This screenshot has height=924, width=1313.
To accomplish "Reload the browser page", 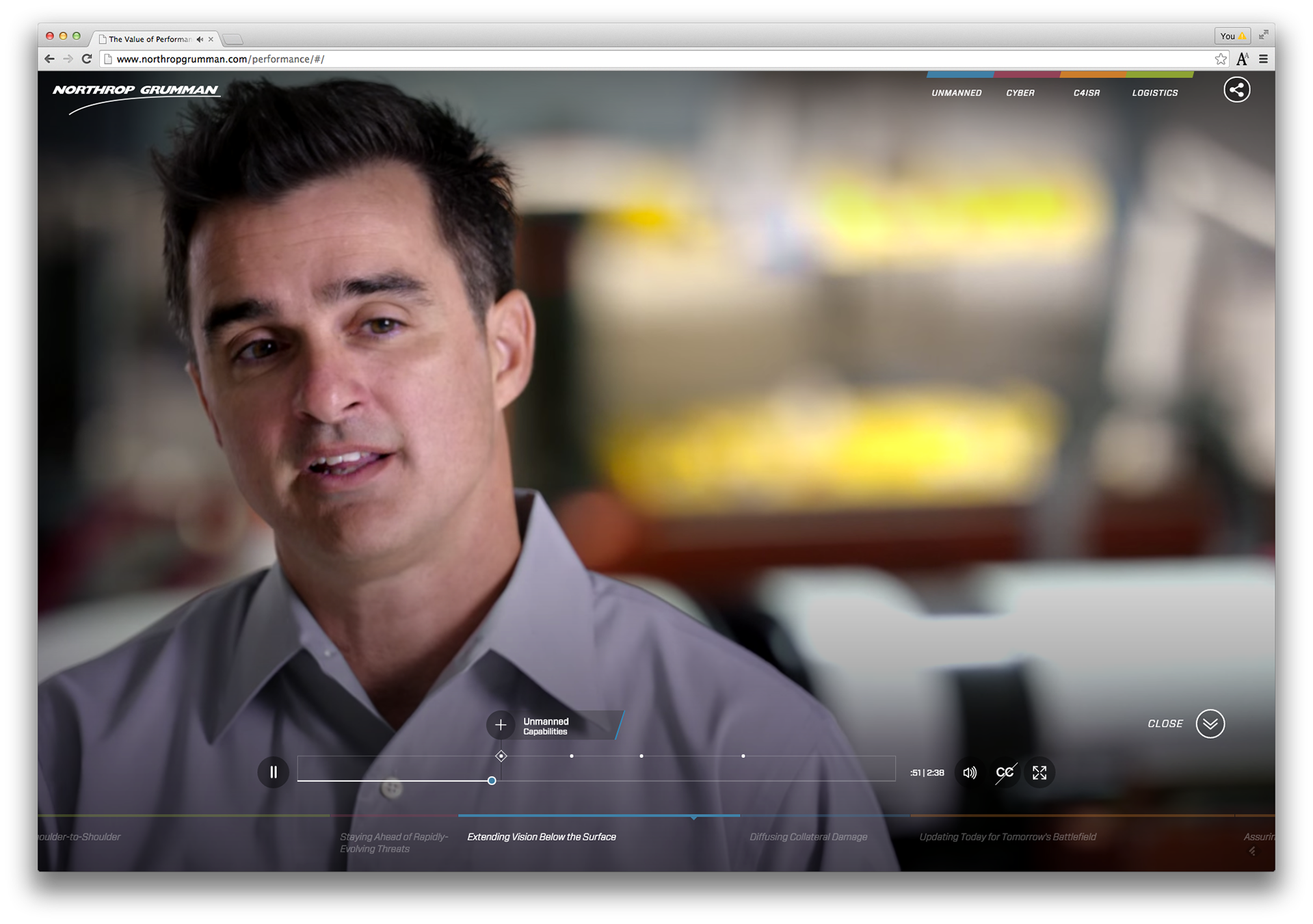I will 87,59.
